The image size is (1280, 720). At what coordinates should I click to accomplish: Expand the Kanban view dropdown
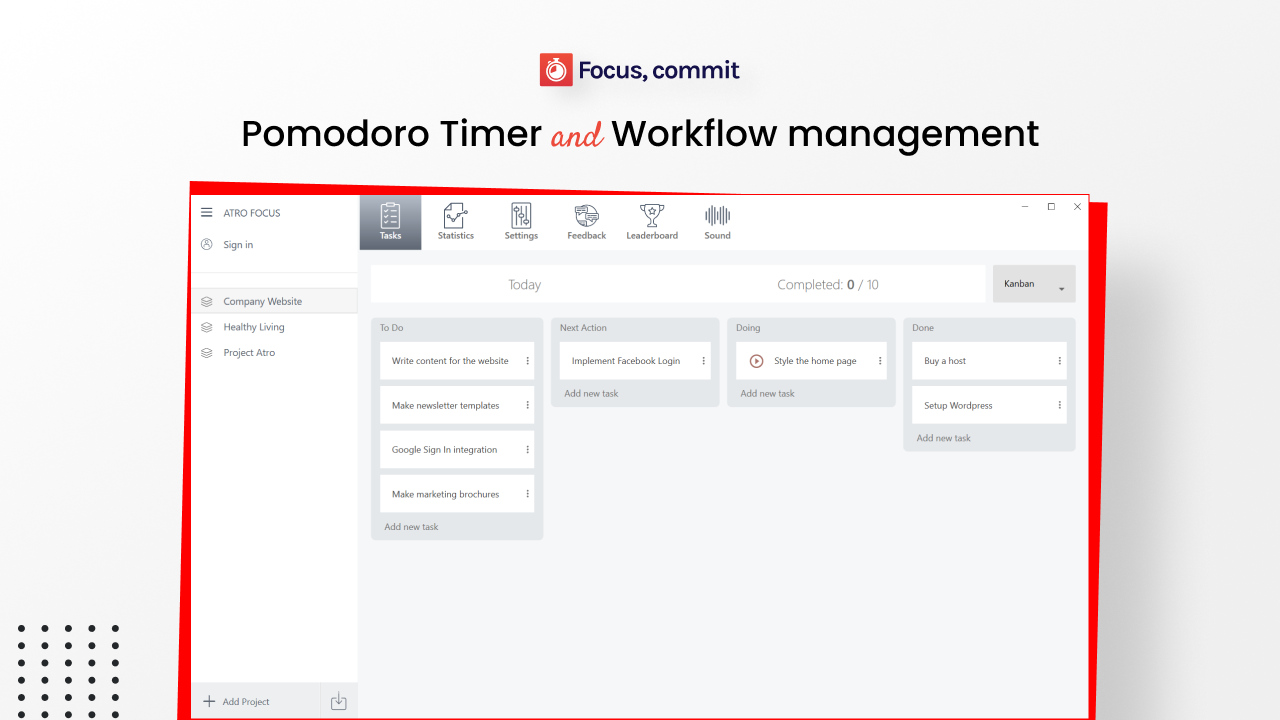pyautogui.click(x=1034, y=284)
